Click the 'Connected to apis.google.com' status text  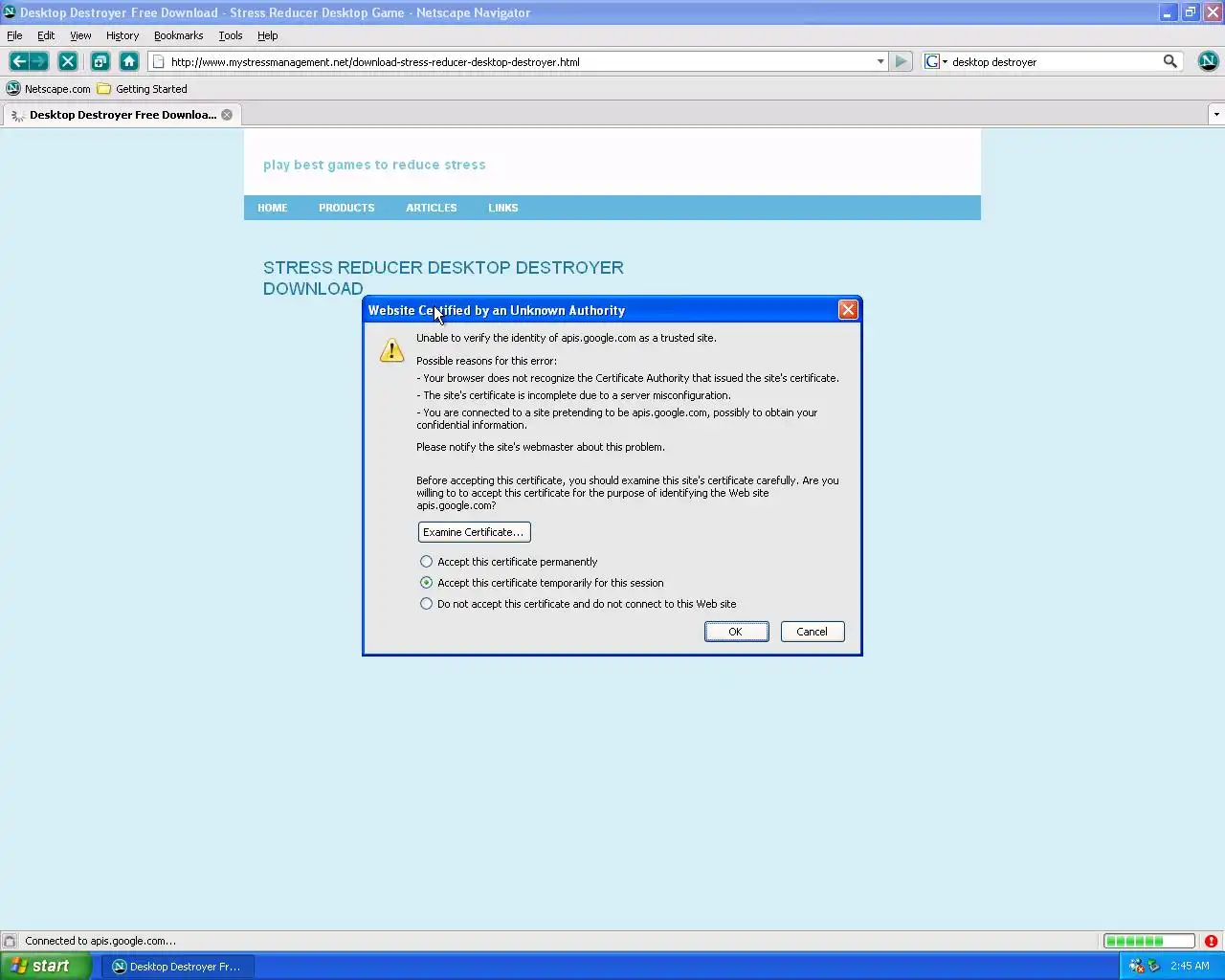pos(100,941)
